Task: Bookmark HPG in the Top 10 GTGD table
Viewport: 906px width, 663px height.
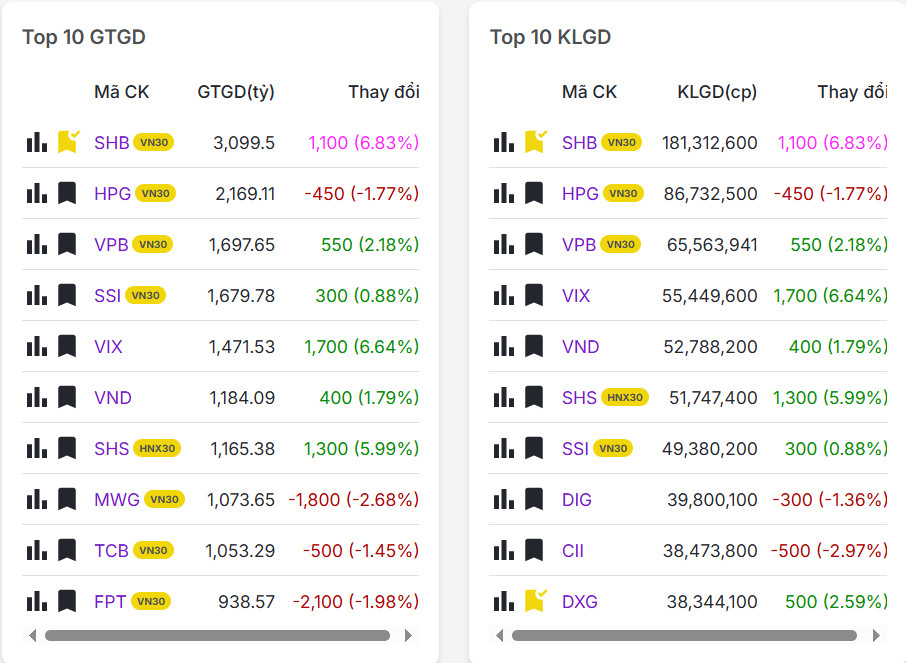Action: [67, 193]
